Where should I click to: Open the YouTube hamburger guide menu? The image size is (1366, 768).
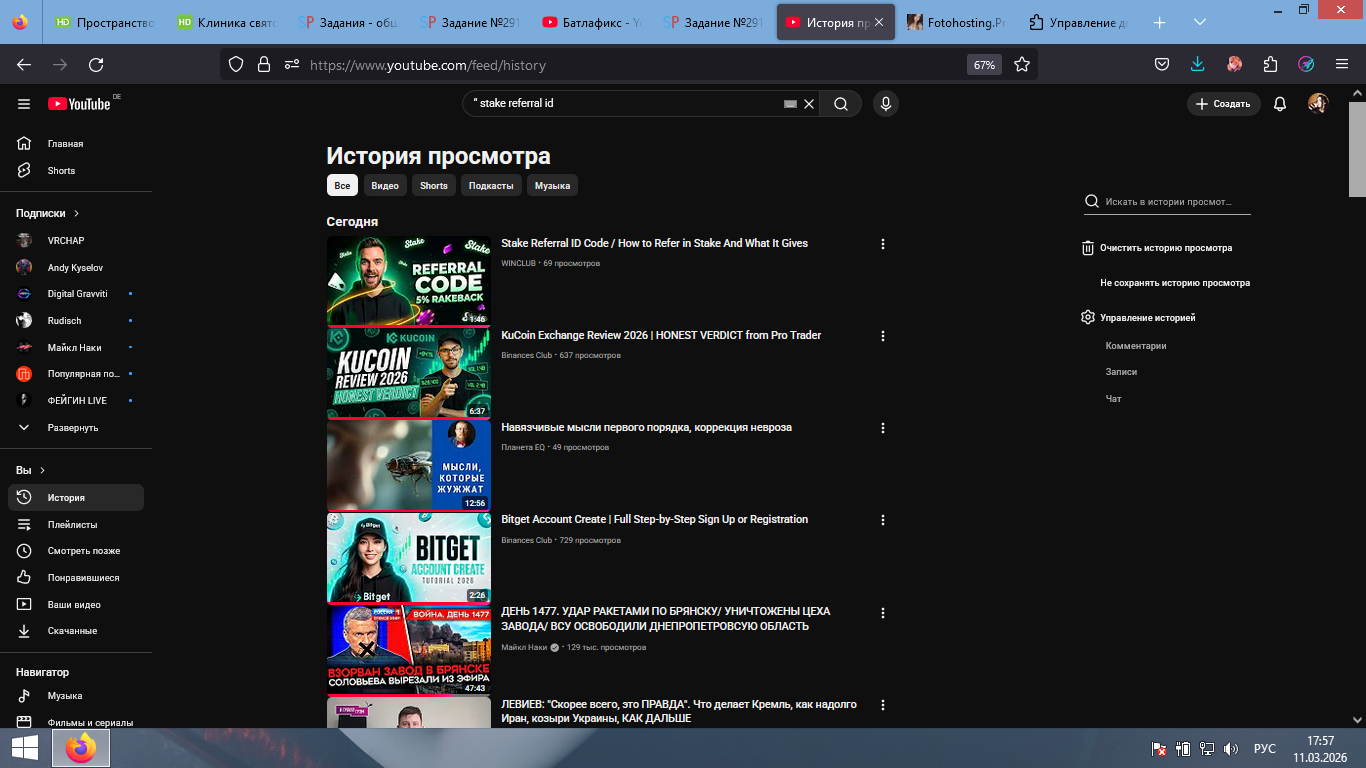coord(24,104)
